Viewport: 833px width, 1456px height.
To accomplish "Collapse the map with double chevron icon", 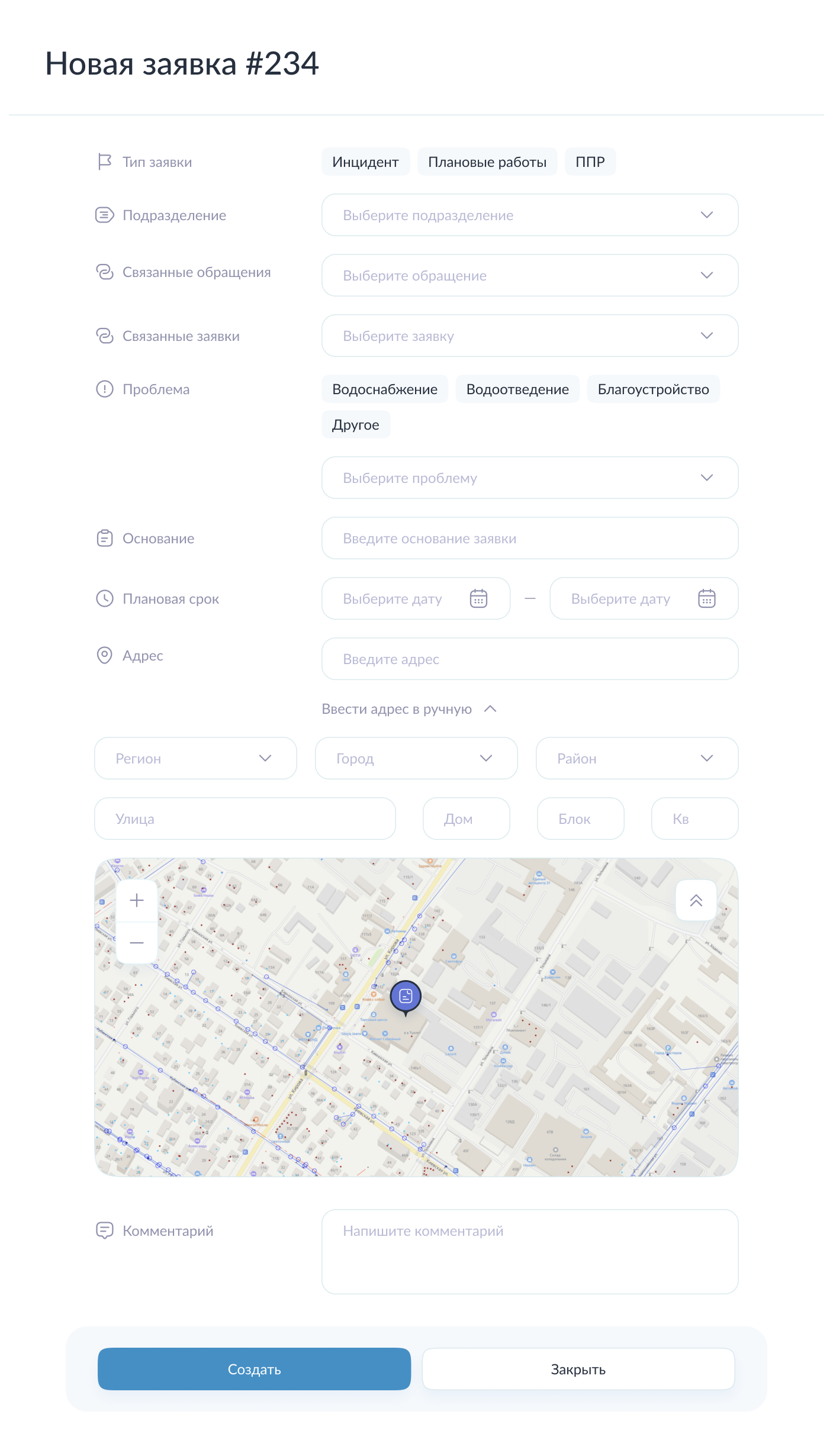I will [x=696, y=900].
